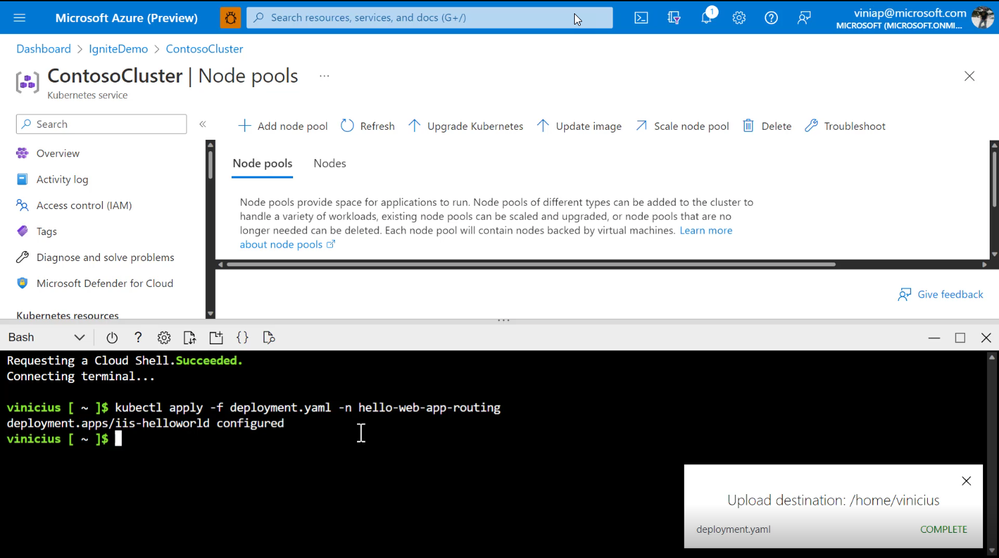Open the Bash shell type dropdown
Viewport: 999px width, 558px height.
pos(46,338)
